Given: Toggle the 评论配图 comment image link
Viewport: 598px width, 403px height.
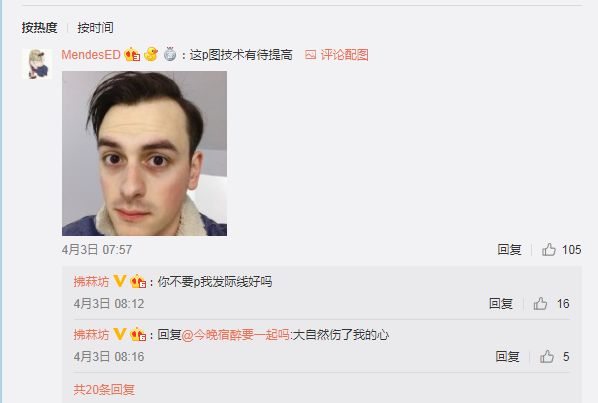Looking at the screenshot, I should point(336,55).
